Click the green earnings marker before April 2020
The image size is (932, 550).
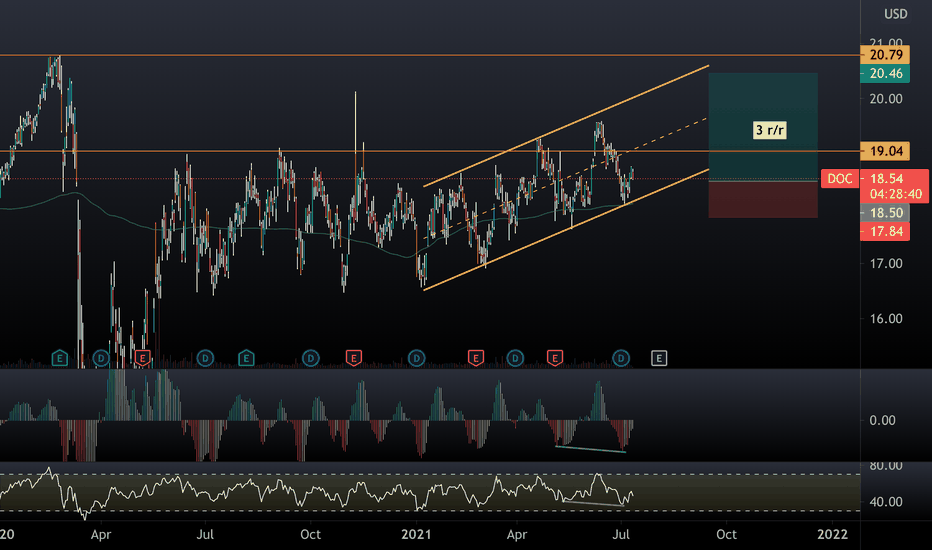pyautogui.click(x=59, y=358)
